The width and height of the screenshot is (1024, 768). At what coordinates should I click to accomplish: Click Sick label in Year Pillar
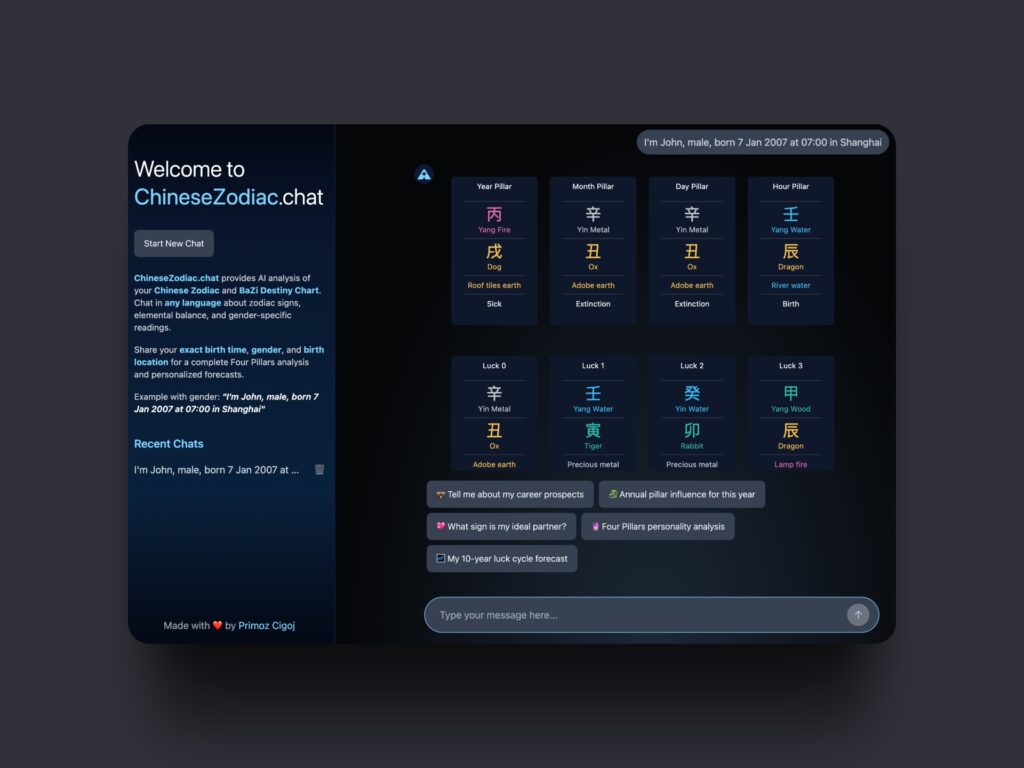494,304
